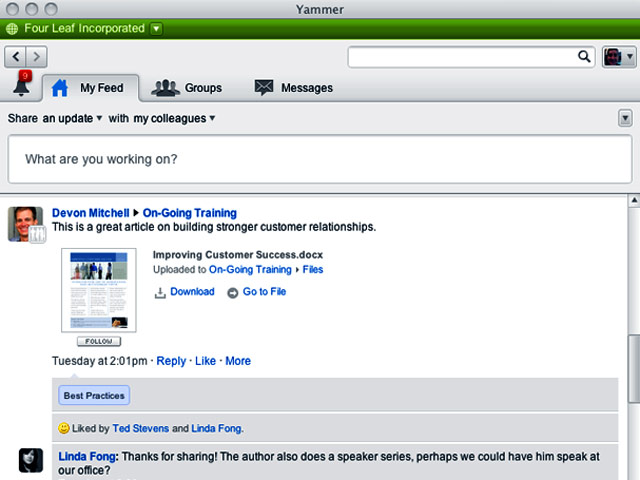Click the forward navigation arrow

(37, 57)
